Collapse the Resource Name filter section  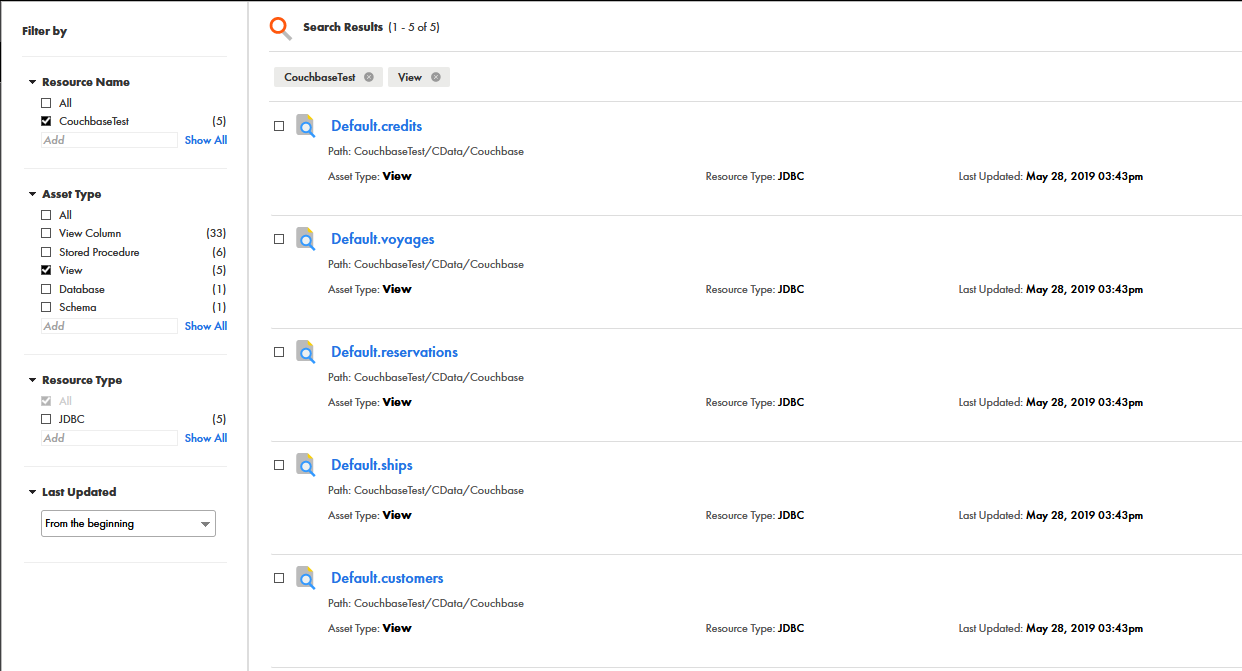(32, 83)
